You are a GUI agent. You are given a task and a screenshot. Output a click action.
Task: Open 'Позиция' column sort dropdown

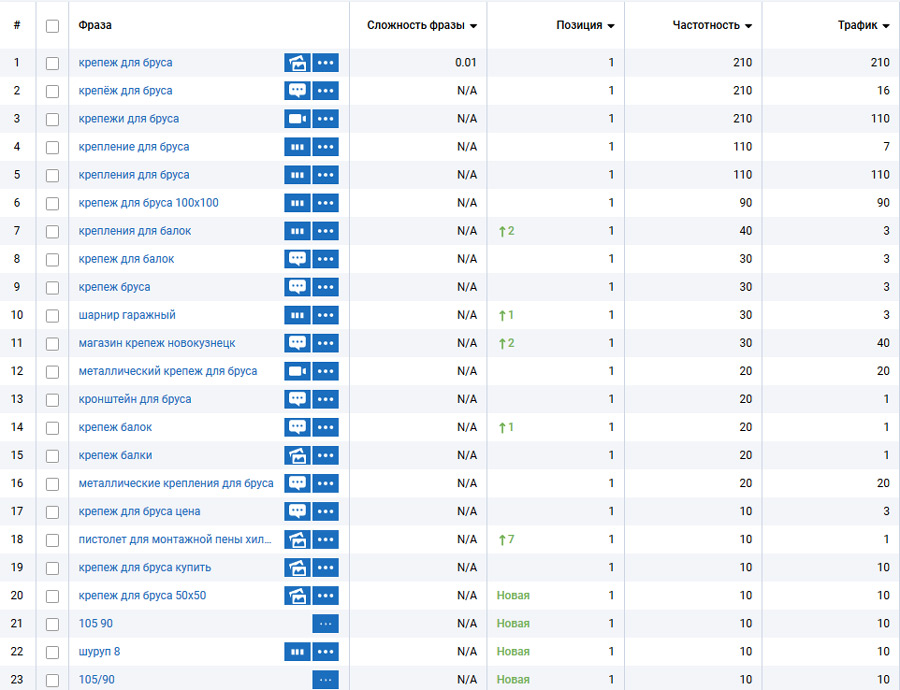click(585, 26)
